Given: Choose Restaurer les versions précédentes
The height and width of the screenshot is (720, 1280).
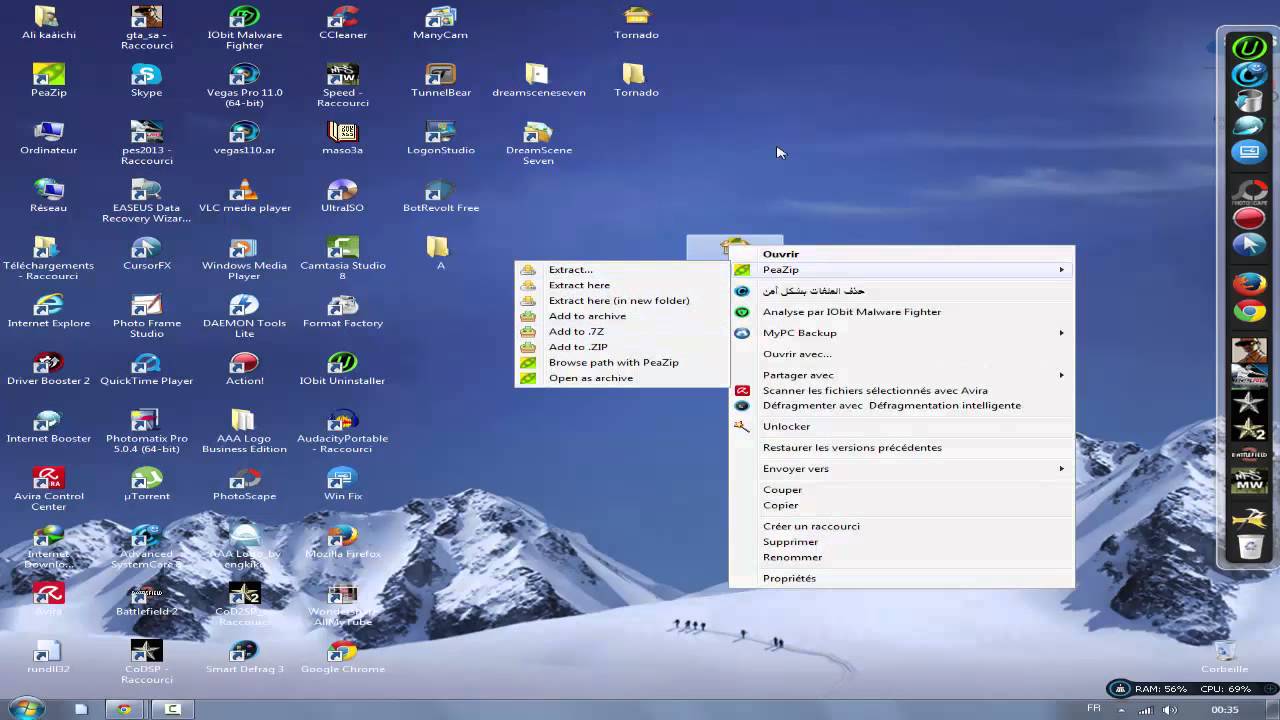Looking at the screenshot, I should click(902, 448).
